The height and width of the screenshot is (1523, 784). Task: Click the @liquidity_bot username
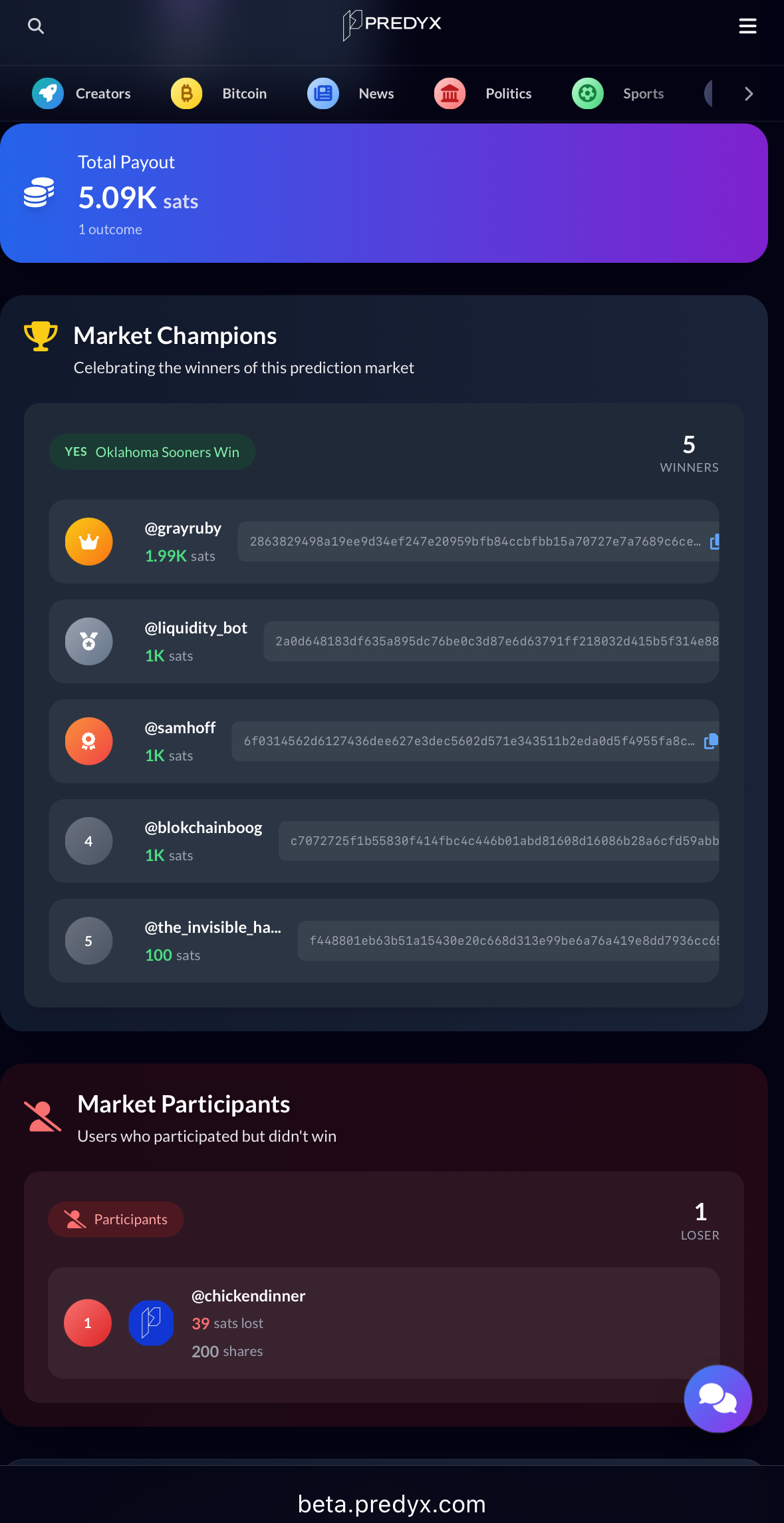pos(196,628)
